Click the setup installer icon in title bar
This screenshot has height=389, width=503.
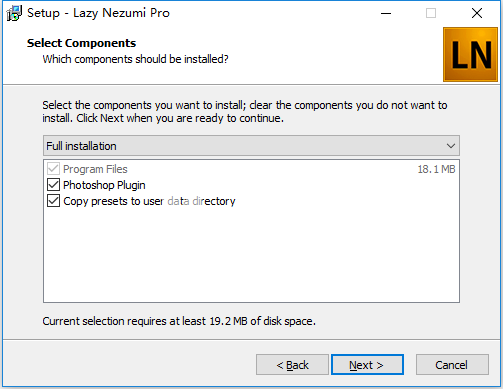click(14, 13)
